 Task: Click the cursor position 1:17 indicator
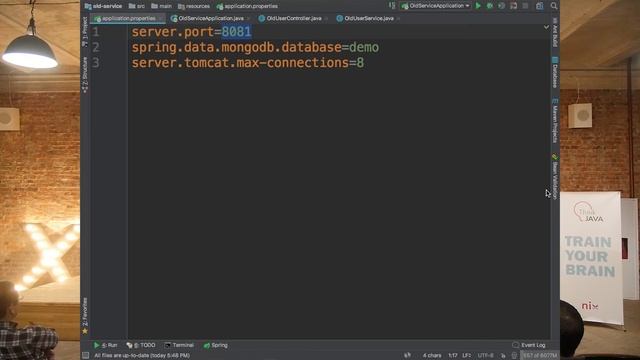[x=453, y=356]
